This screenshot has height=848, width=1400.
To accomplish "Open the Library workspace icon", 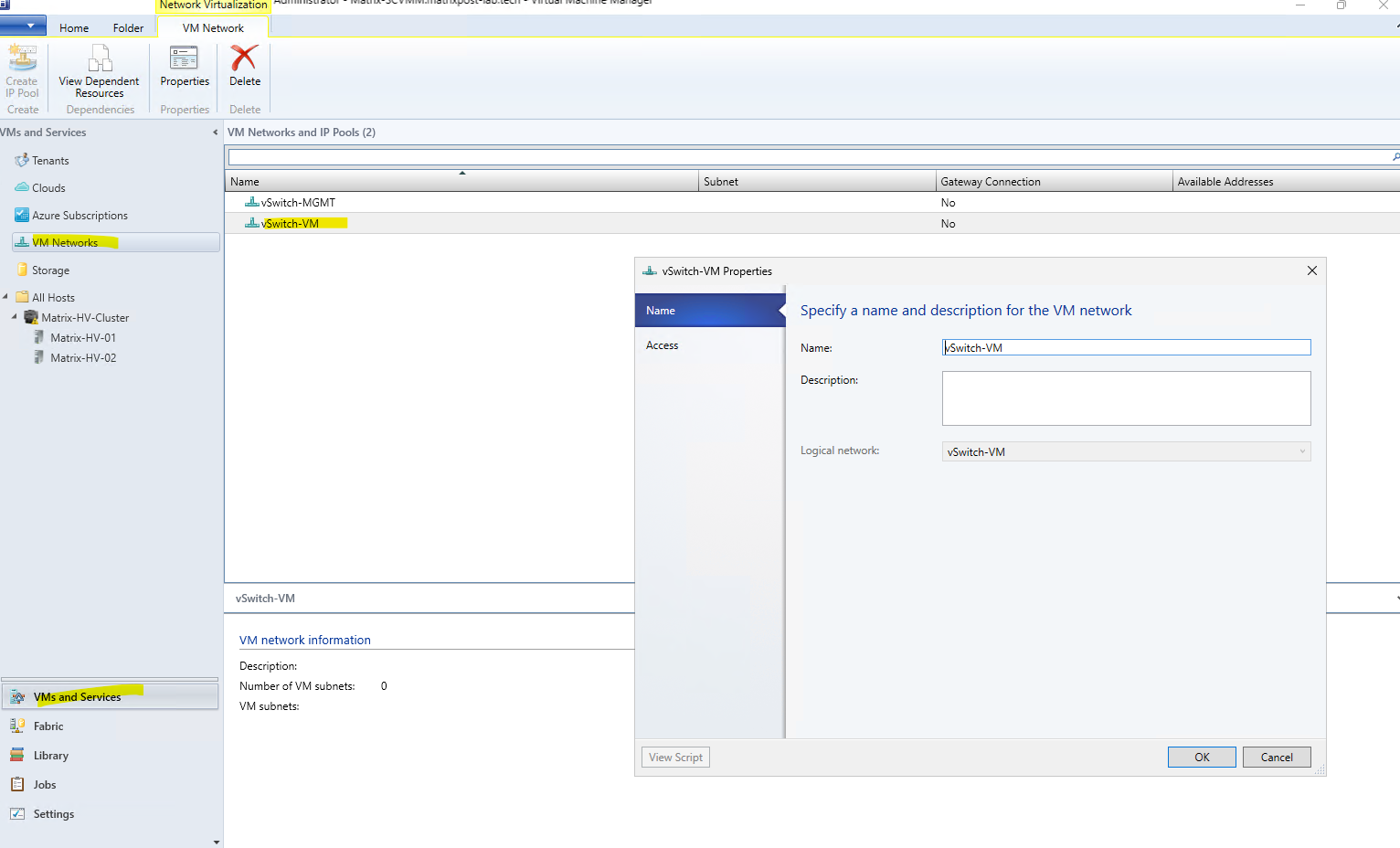I will tap(17, 755).
